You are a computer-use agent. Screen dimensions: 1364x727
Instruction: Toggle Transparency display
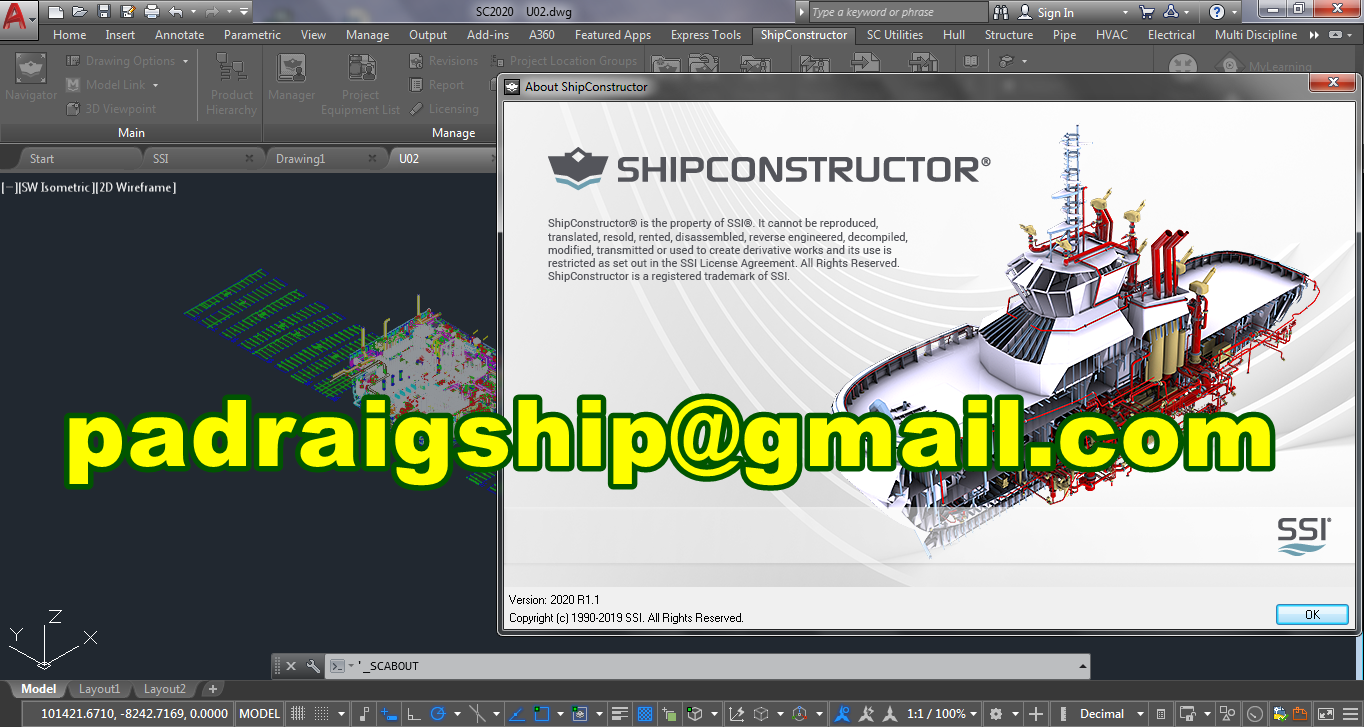[x=645, y=714]
